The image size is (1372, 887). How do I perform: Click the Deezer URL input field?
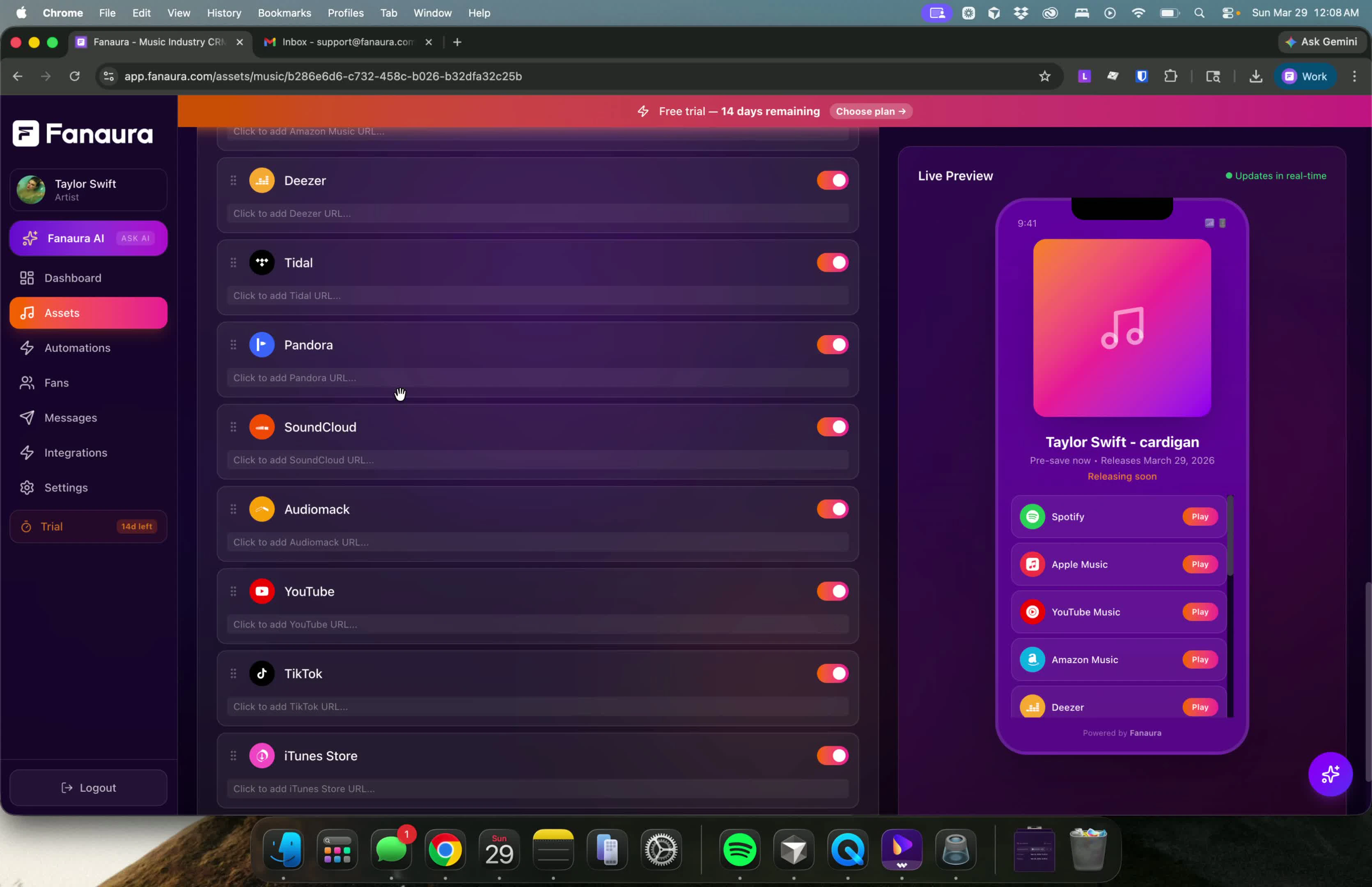(537, 214)
